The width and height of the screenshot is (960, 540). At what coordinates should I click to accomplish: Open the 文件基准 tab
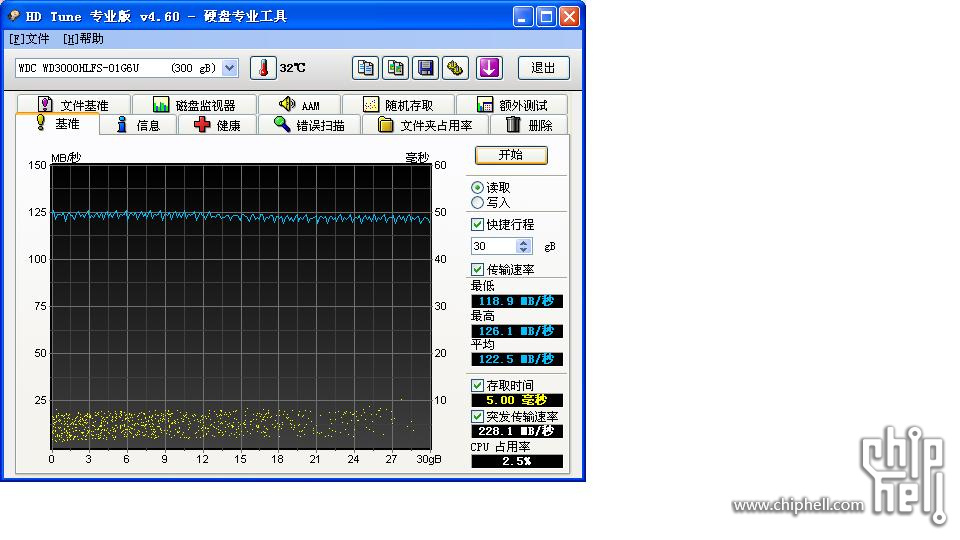tap(73, 105)
